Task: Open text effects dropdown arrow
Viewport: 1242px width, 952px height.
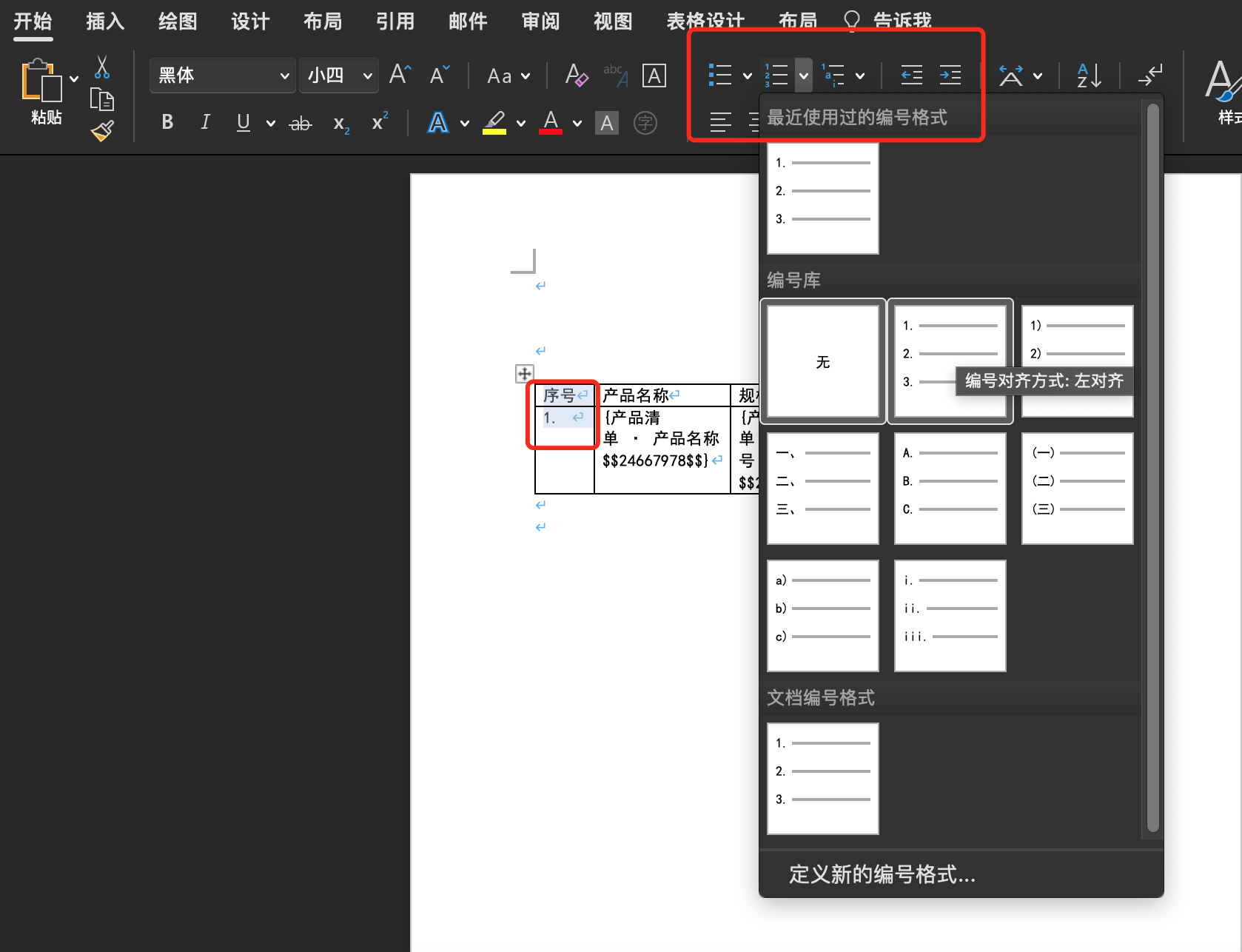Action: (x=465, y=124)
